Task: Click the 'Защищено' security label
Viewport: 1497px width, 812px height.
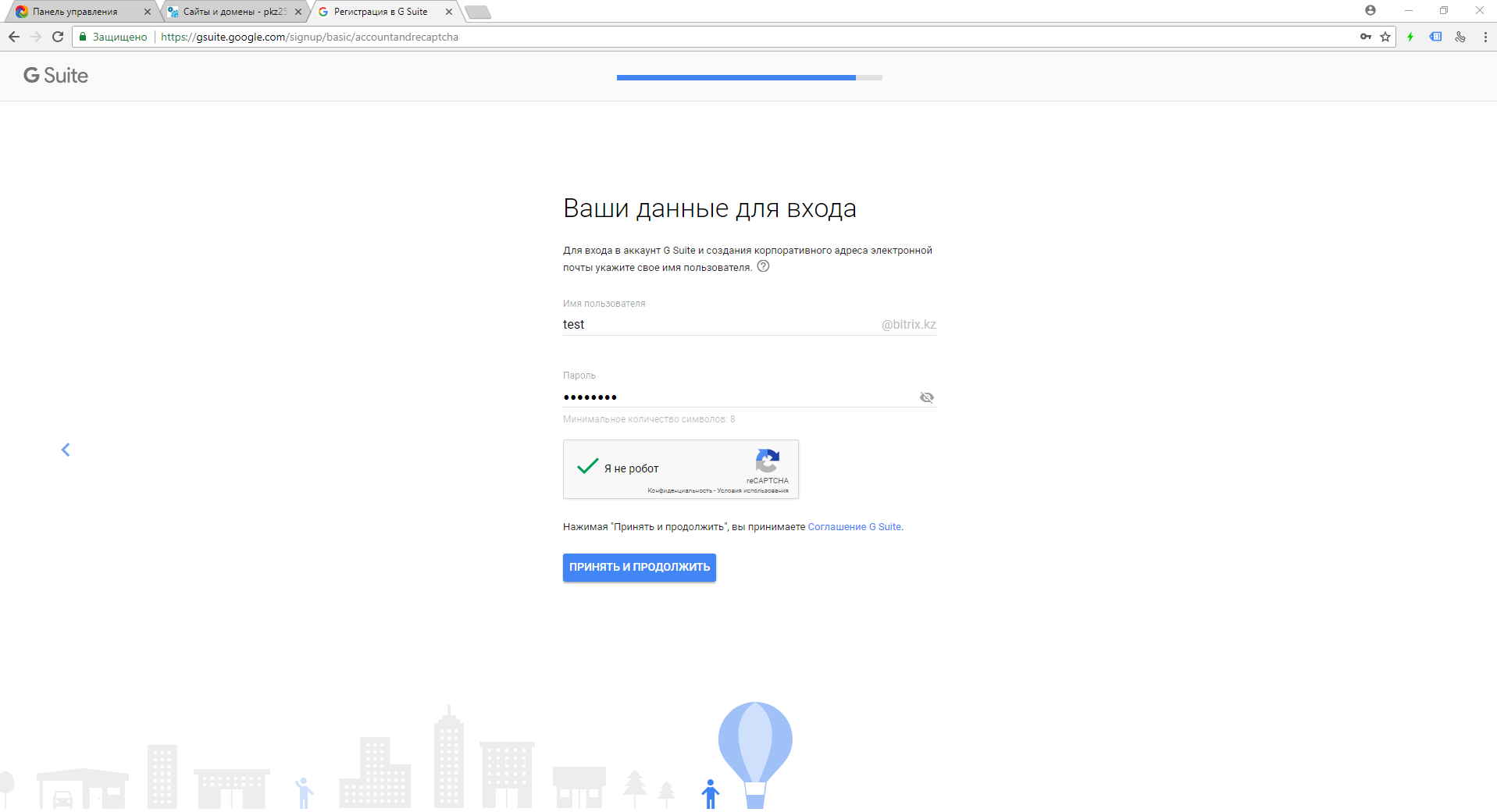Action: pos(119,37)
